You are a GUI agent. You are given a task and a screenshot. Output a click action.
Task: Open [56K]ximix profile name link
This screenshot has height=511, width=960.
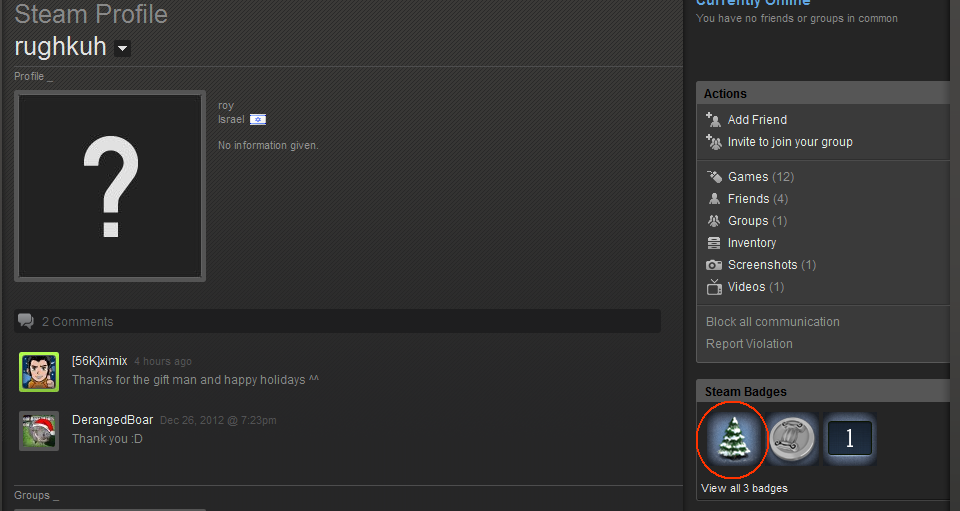[x=99, y=361]
